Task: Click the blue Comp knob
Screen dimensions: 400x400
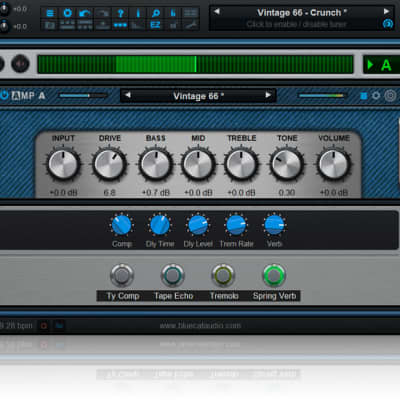Action: (122, 225)
